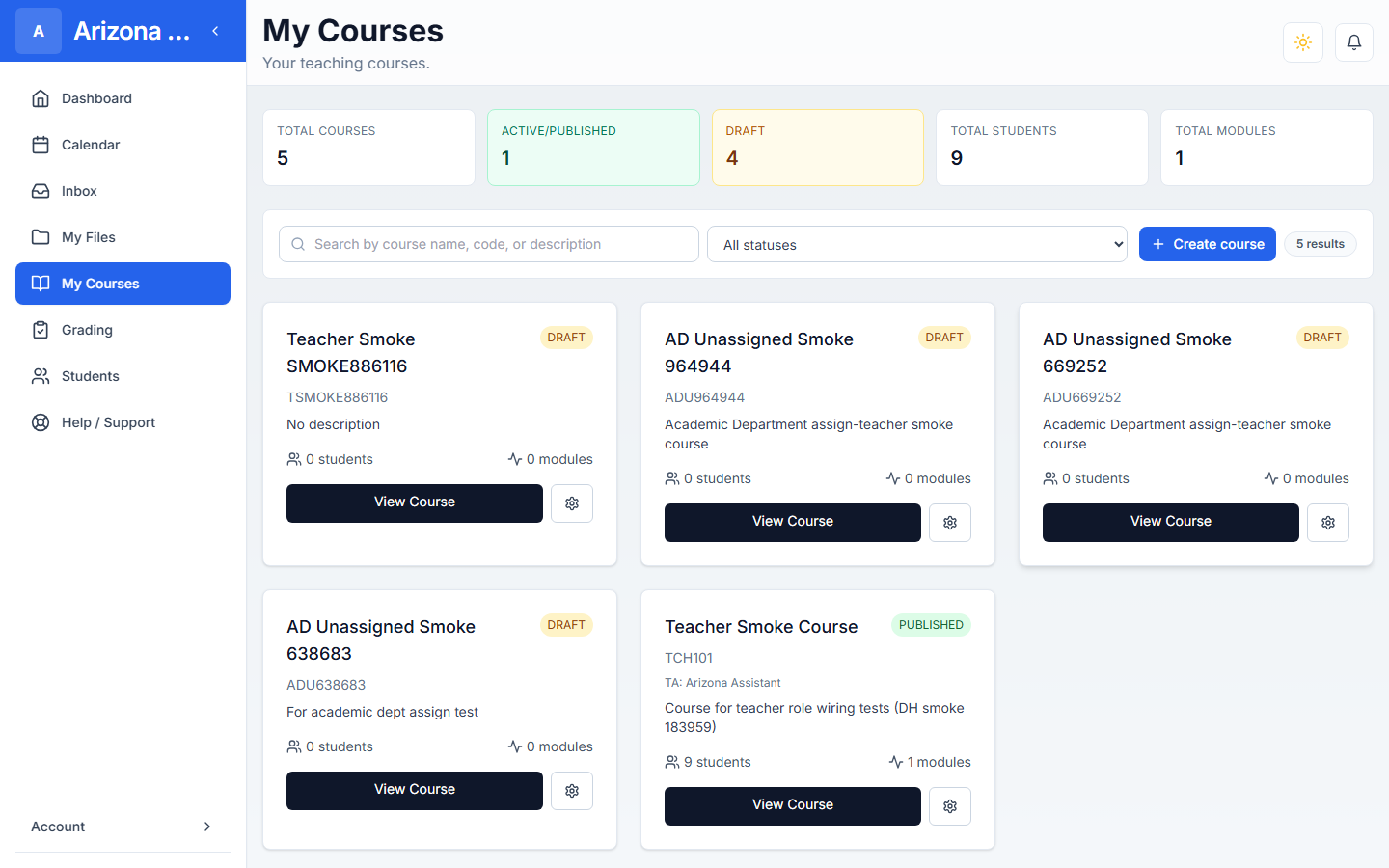
Task: Open settings gear for Teacher Smoke Course
Action: coord(950,806)
